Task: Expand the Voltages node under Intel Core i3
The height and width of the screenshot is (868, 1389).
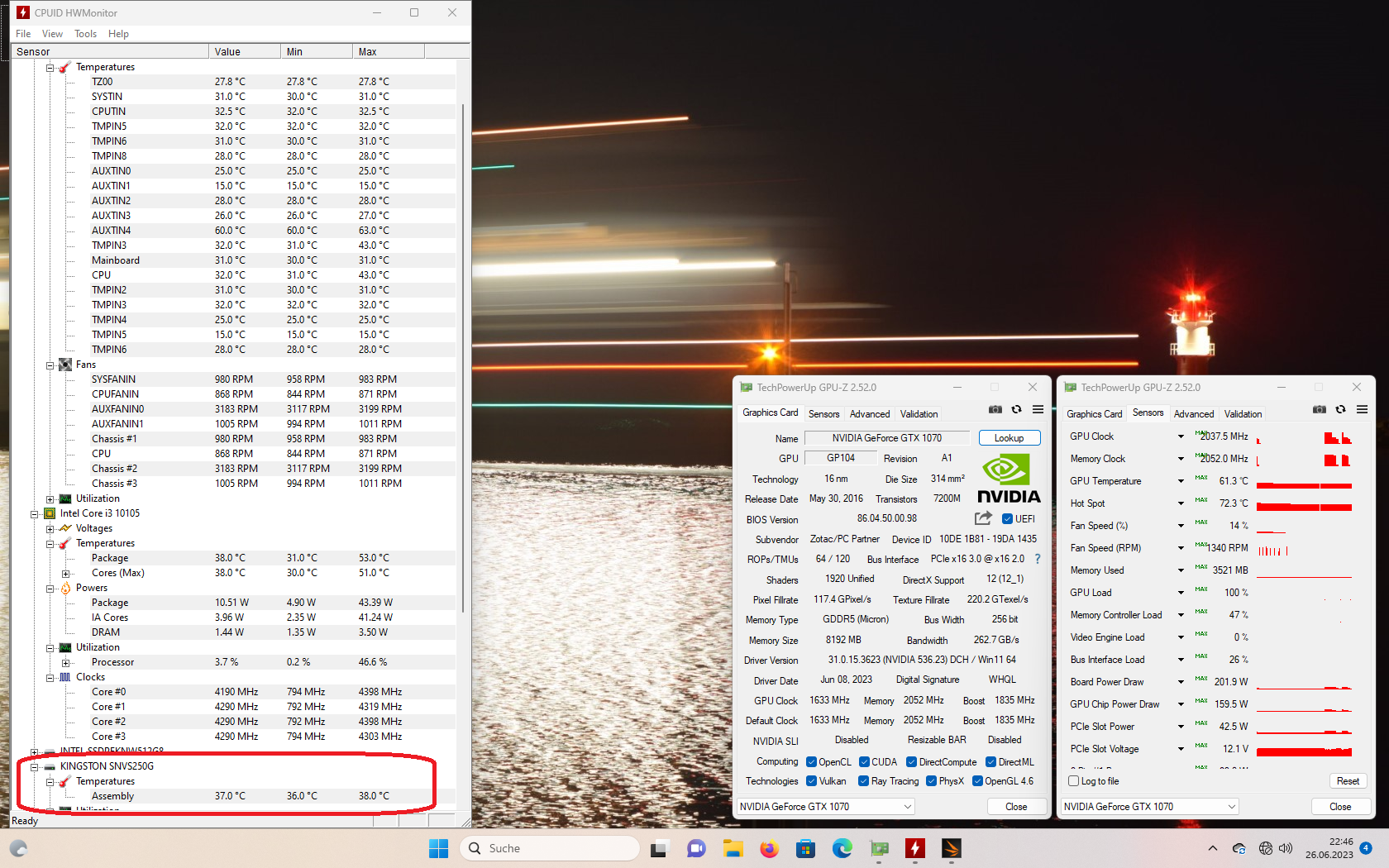Action: point(49,527)
